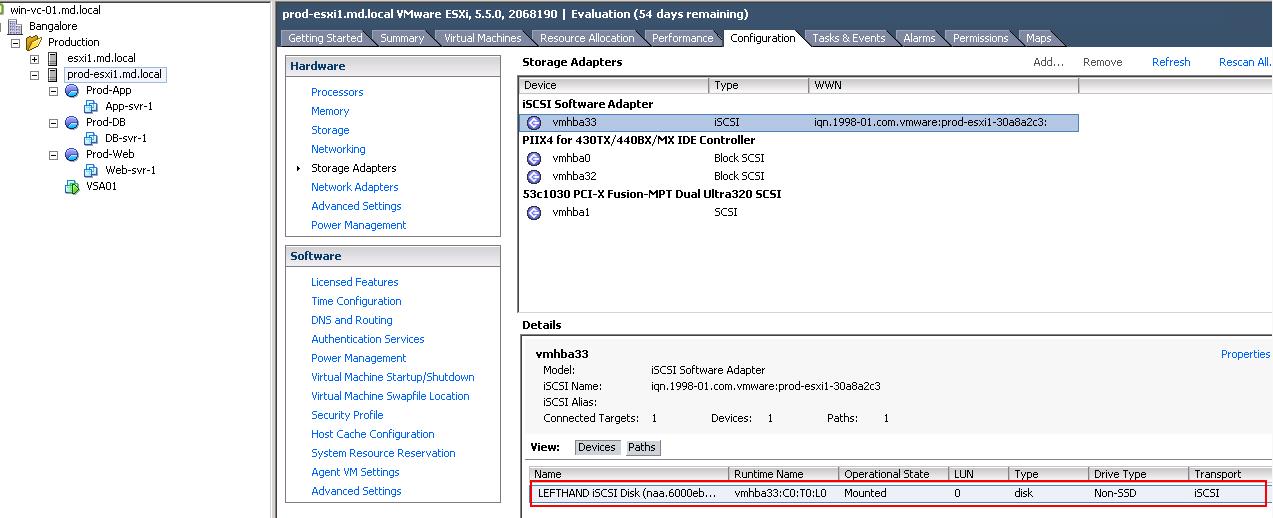Image resolution: width=1273 pixels, height=518 pixels.
Task: Click the win-vc-01.md.local vCenter icon
Action: coord(3,10)
